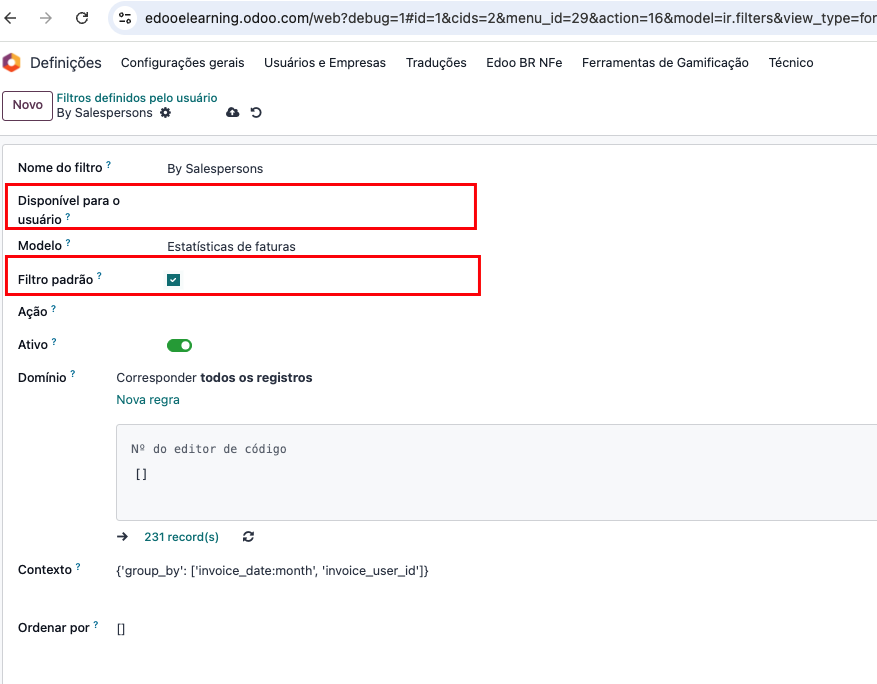Image resolution: width=877 pixels, height=684 pixels.
Task: Show help for Ativo
Action: 54,341
